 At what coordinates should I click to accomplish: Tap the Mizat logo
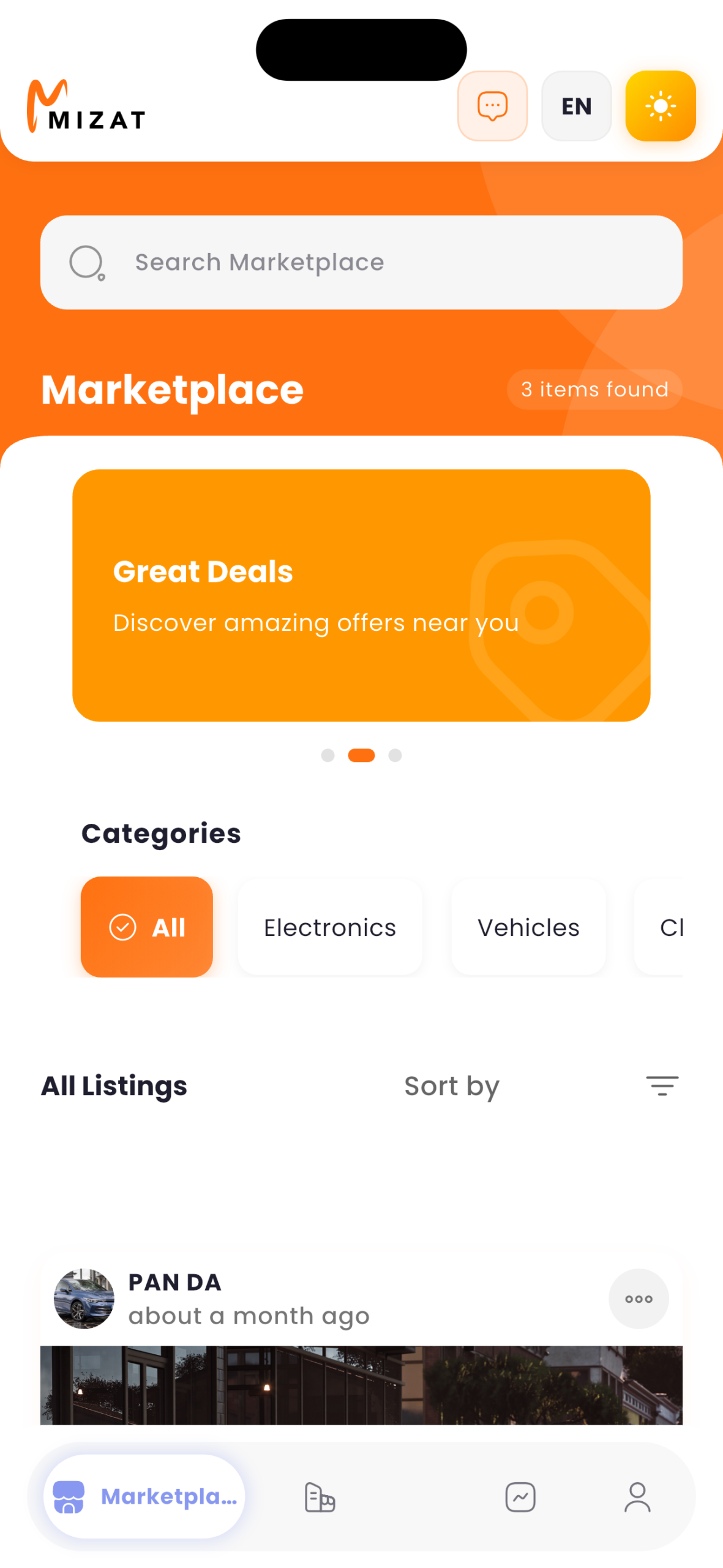point(86,106)
